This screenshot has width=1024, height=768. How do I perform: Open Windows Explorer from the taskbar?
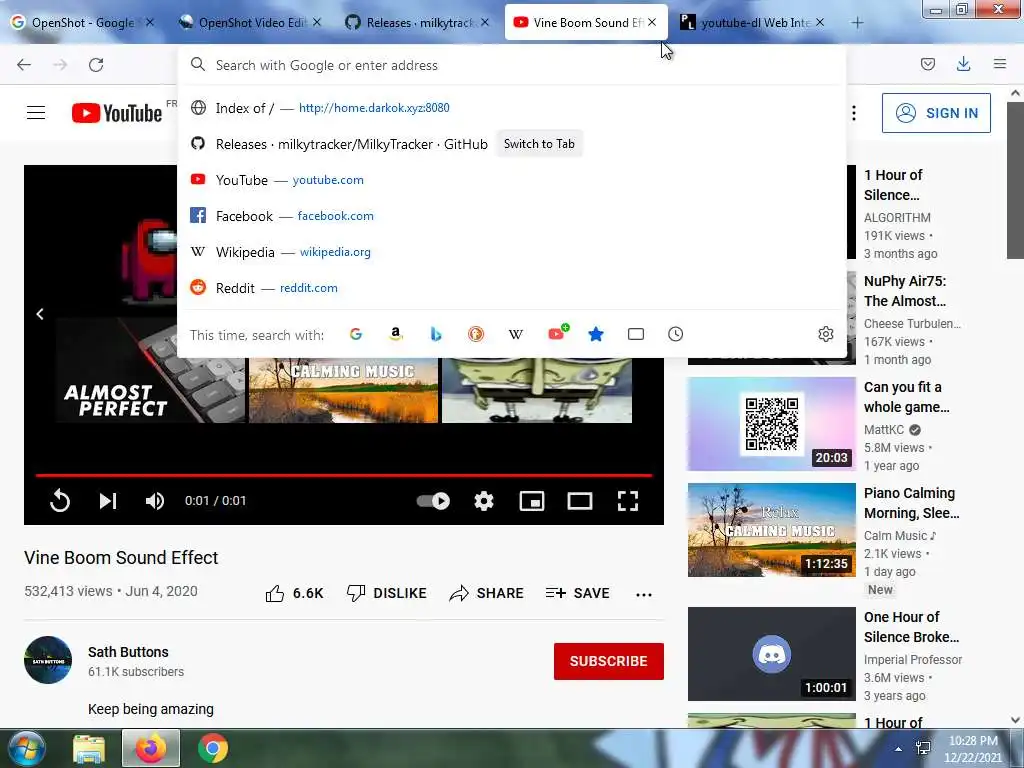tap(89, 748)
